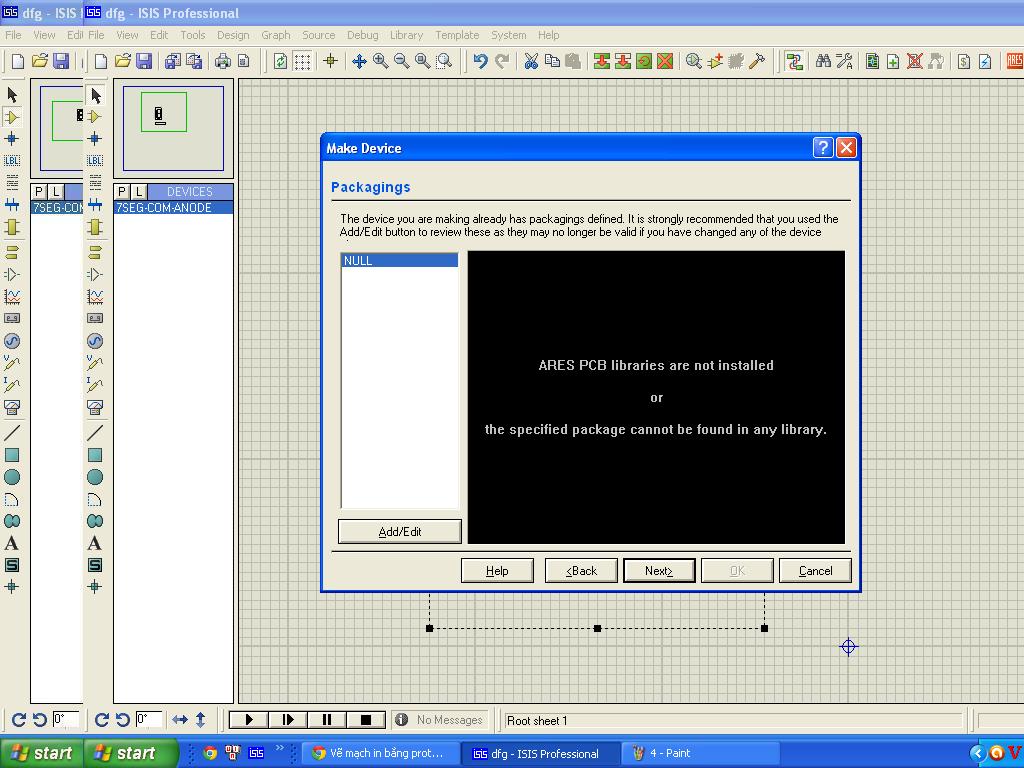This screenshot has height=768, width=1024.
Task: Click the Make Device question mark button
Action: tap(823, 148)
